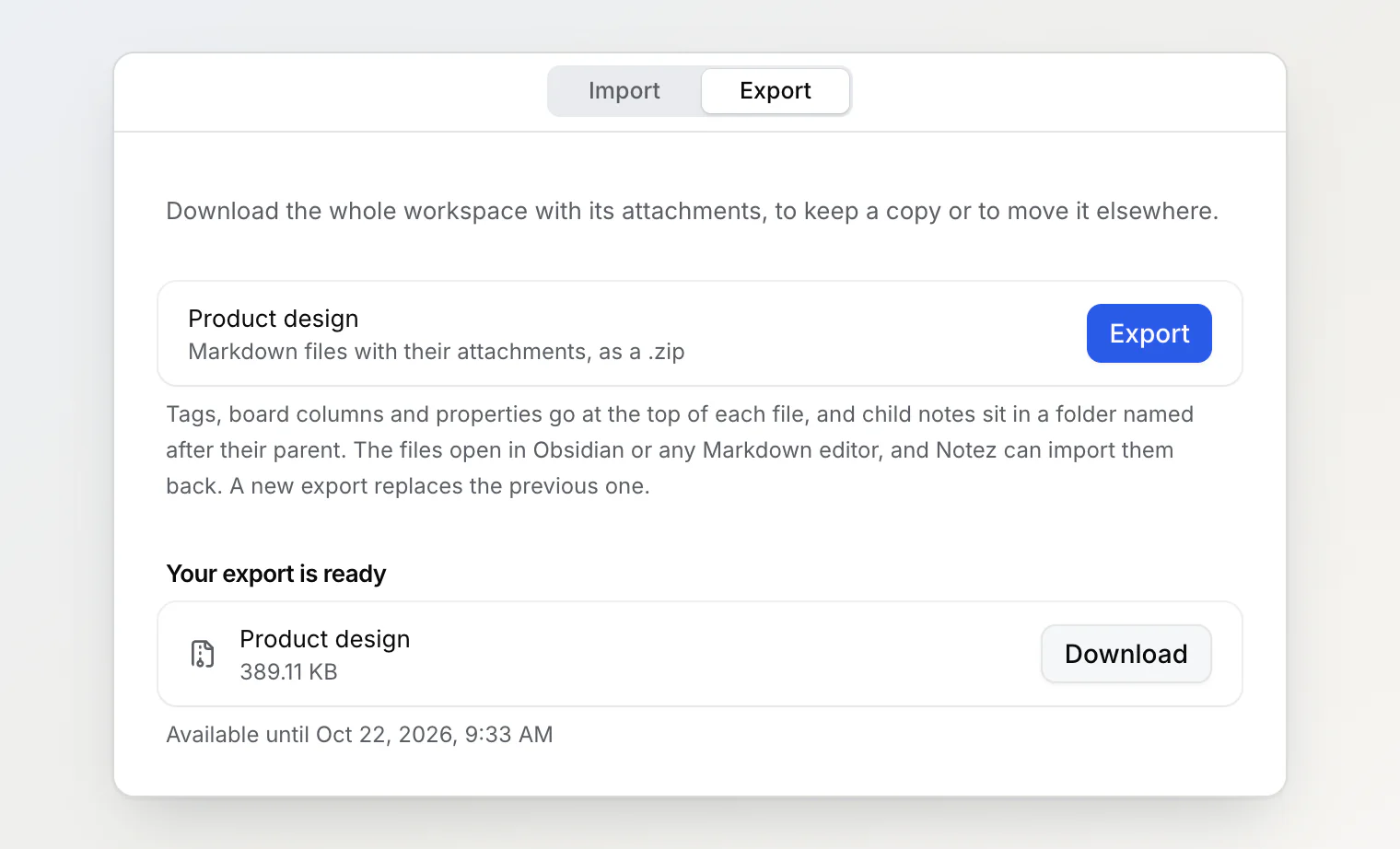Click the 'Download the whole workspace' description
The image size is (1400, 849).
pos(693,211)
